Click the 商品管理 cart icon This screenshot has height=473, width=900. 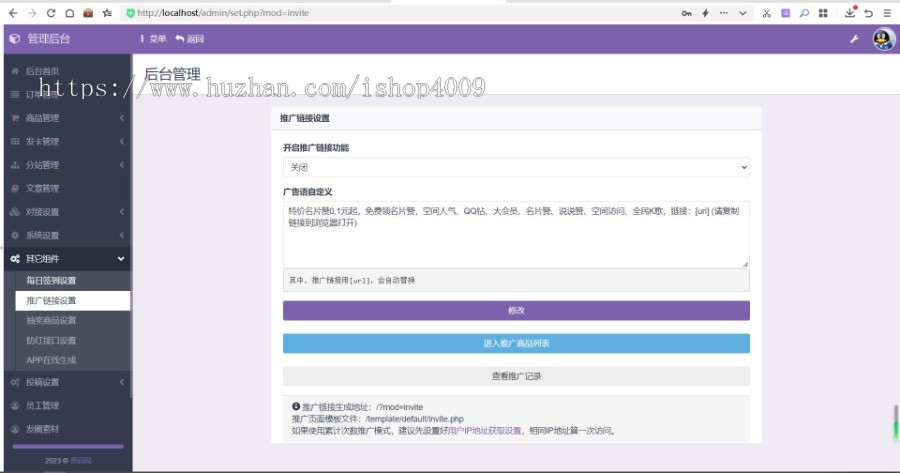(15, 118)
